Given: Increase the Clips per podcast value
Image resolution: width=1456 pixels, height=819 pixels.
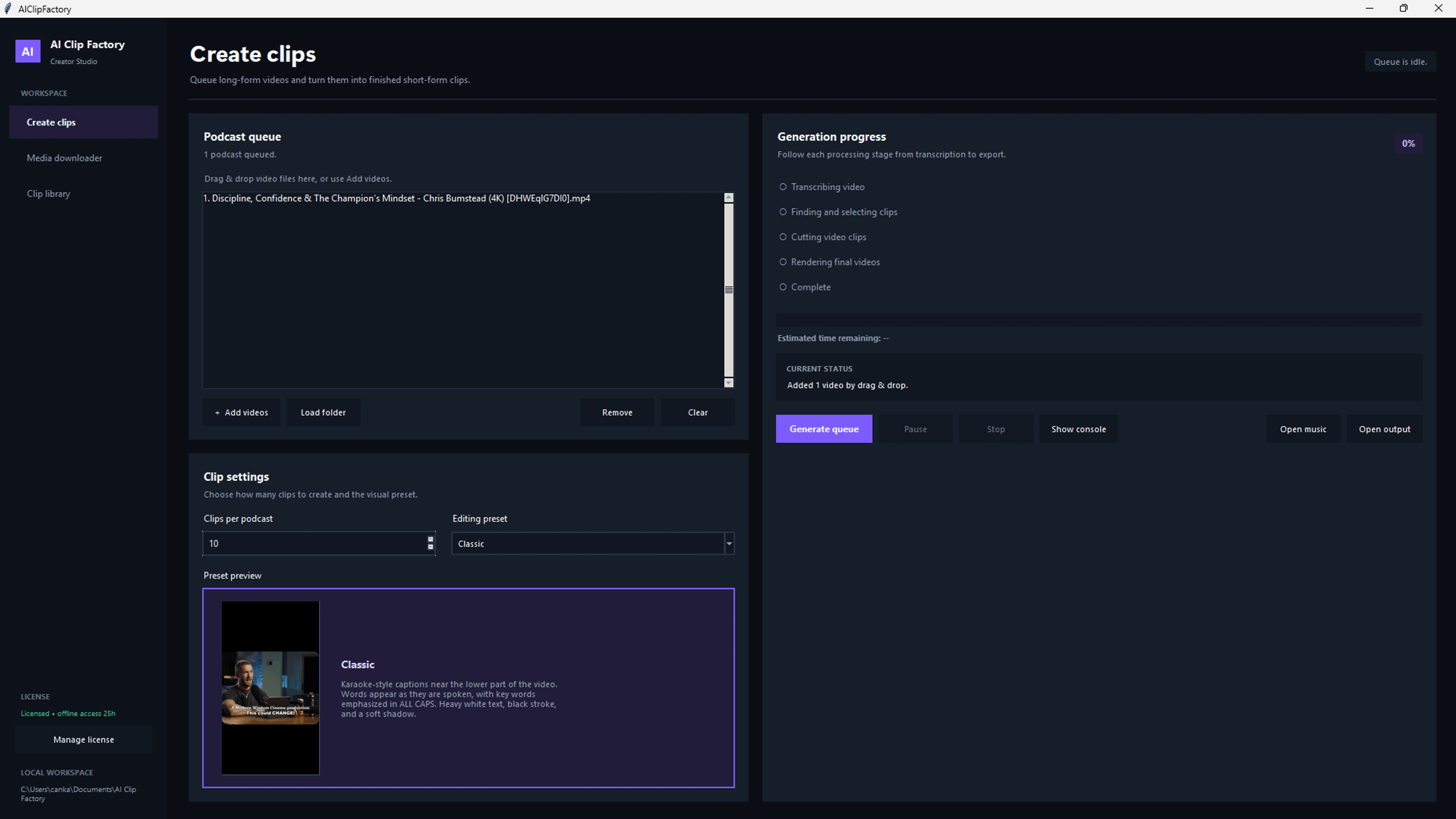Looking at the screenshot, I should point(431,539).
